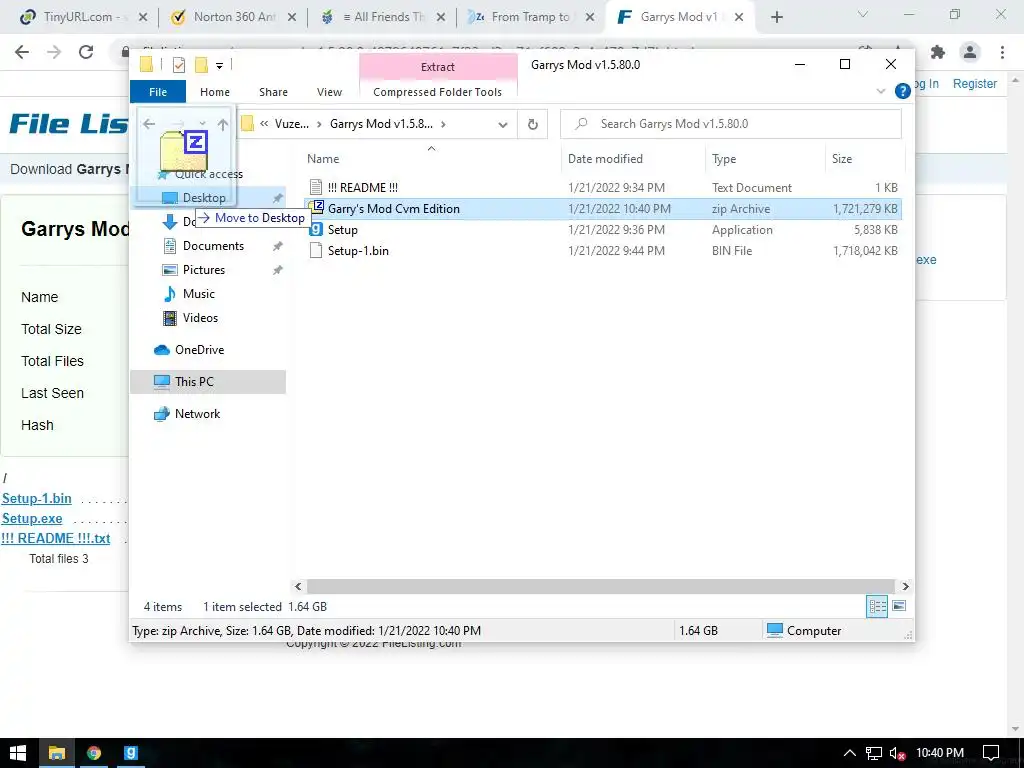Open the Setup.exe link on webpage
Image resolution: width=1024 pixels, height=768 pixels.
click(32, 519)
